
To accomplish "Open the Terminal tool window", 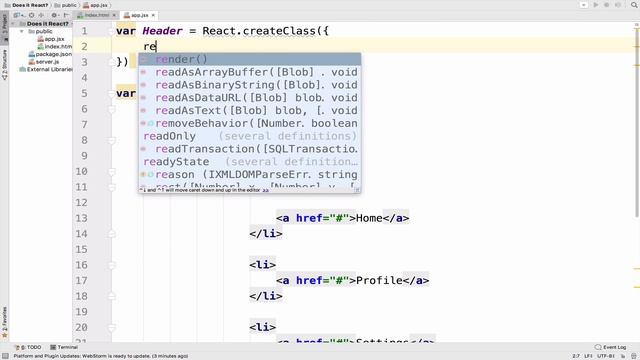I will pyautogui.click(x=64, y=347).
